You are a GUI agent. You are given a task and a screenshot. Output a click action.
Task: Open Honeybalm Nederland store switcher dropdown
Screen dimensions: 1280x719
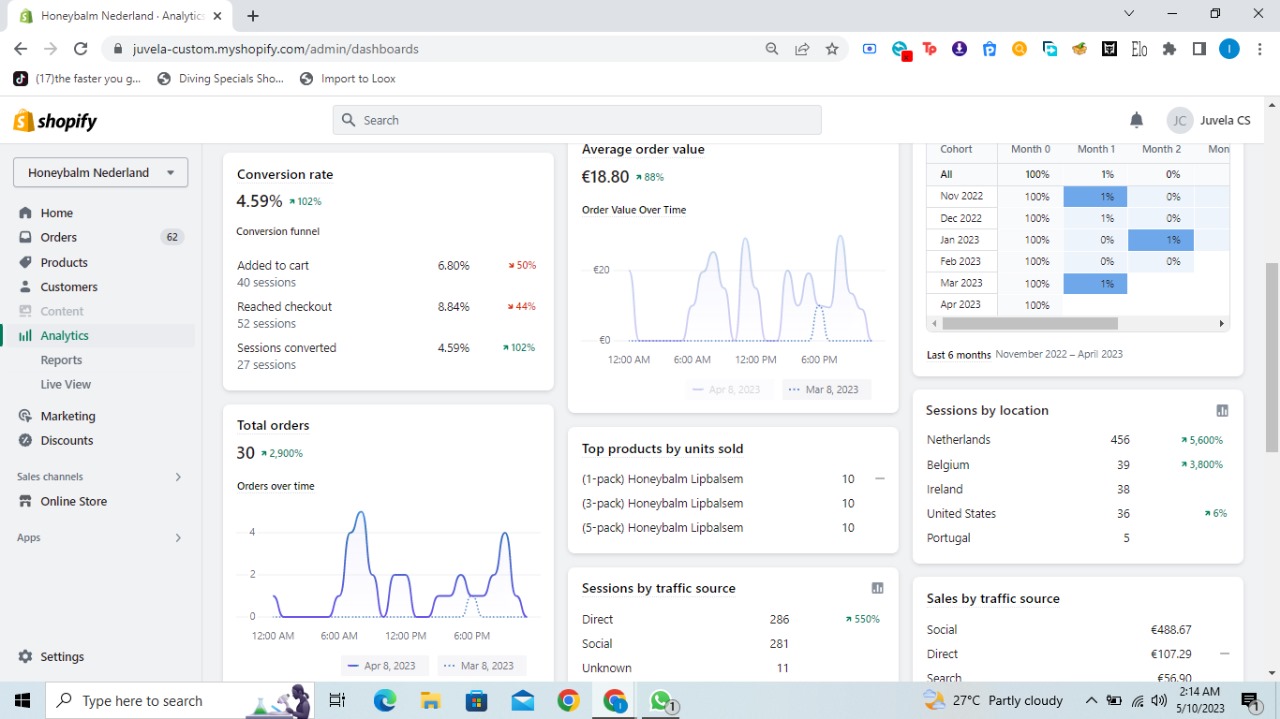point(100,172)
